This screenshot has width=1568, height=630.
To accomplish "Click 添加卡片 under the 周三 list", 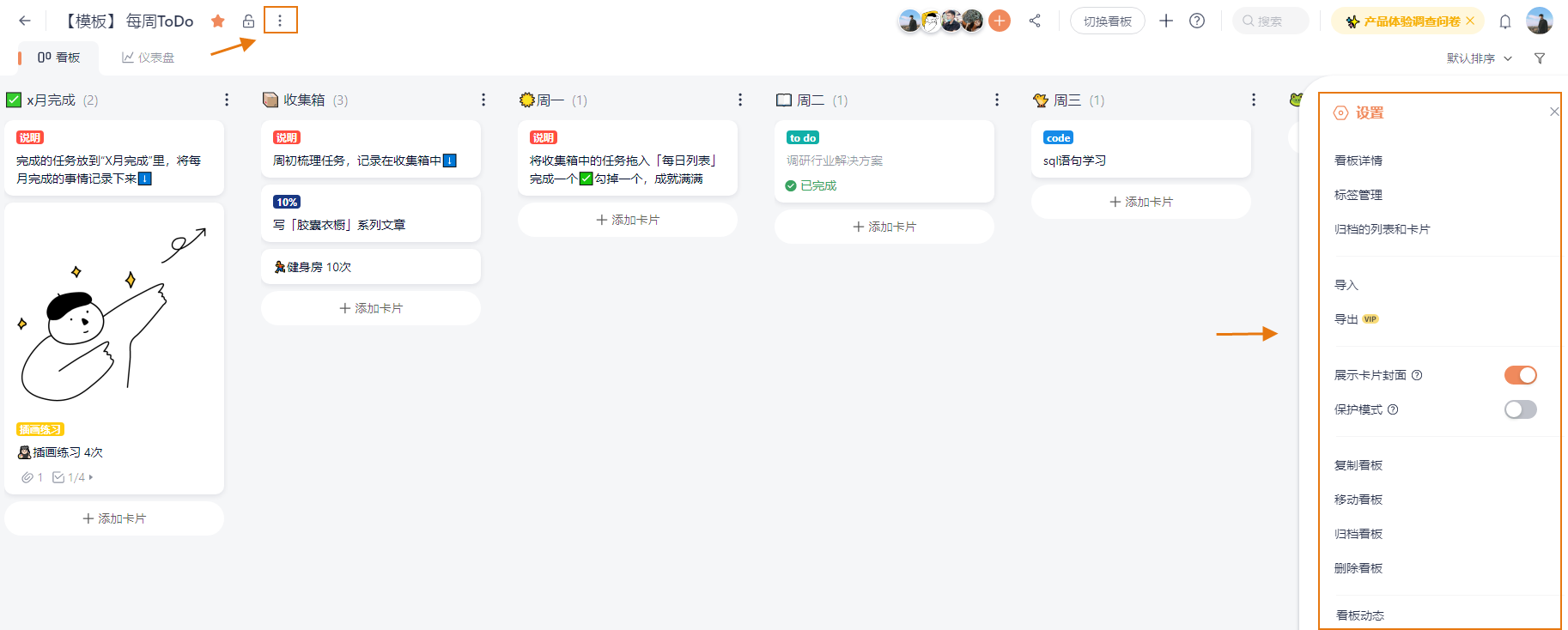I will tap(1140, 202).
